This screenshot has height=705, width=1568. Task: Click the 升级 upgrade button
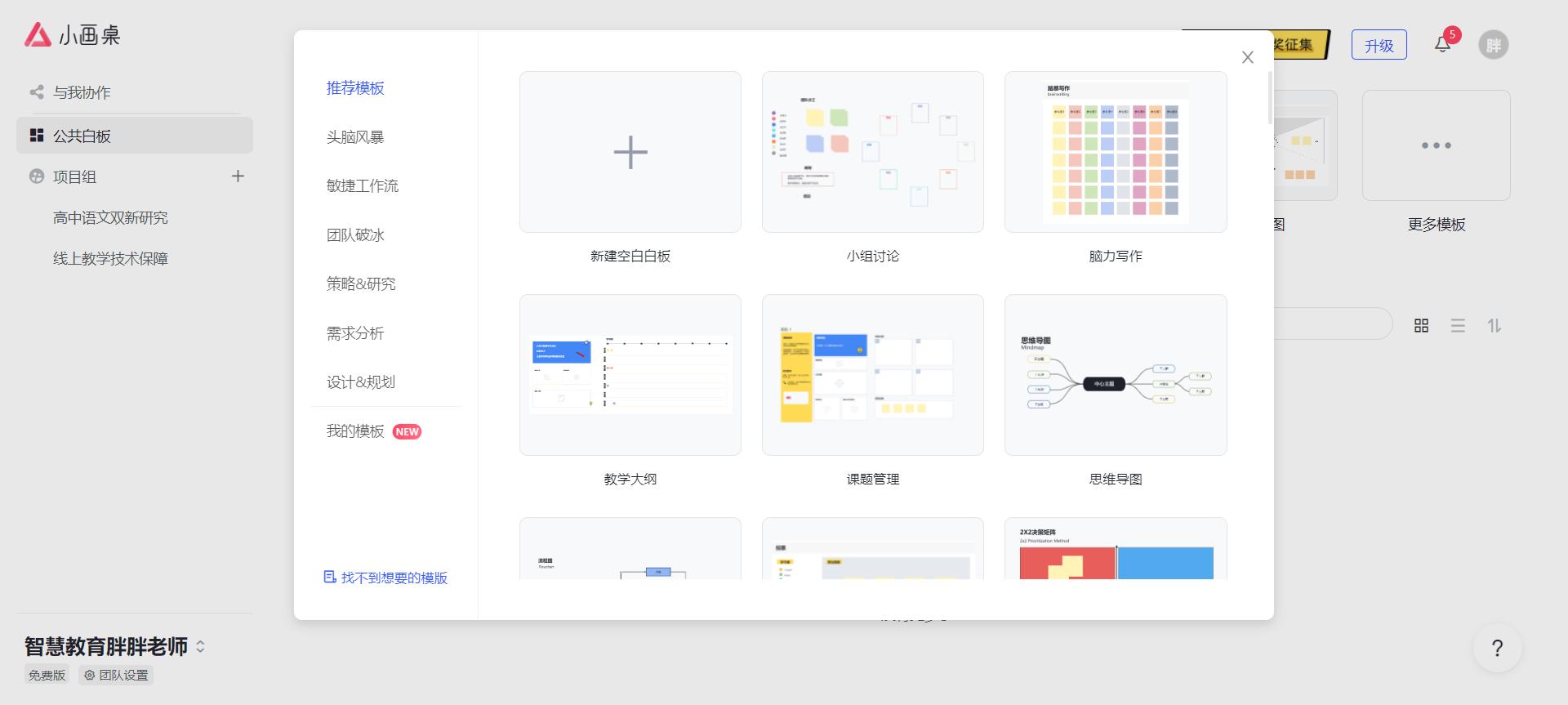point(1379,45)
